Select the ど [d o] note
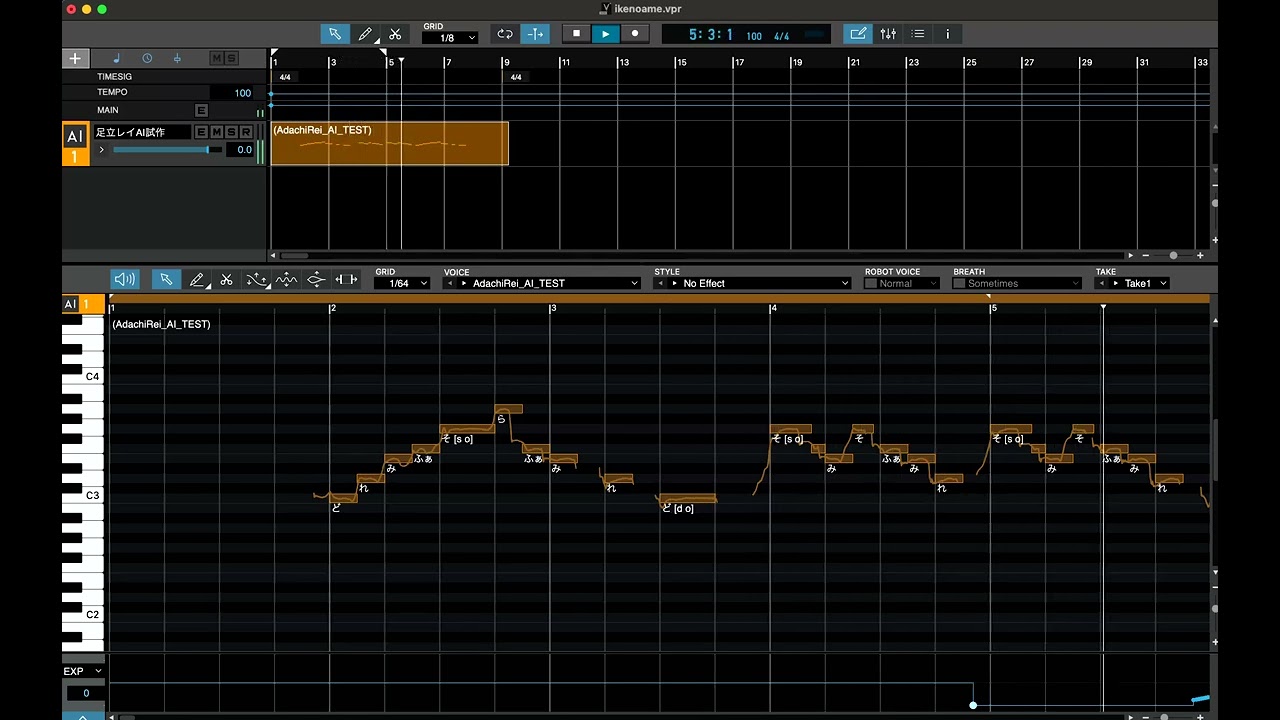1280x720 pixels. pos(687,498)
